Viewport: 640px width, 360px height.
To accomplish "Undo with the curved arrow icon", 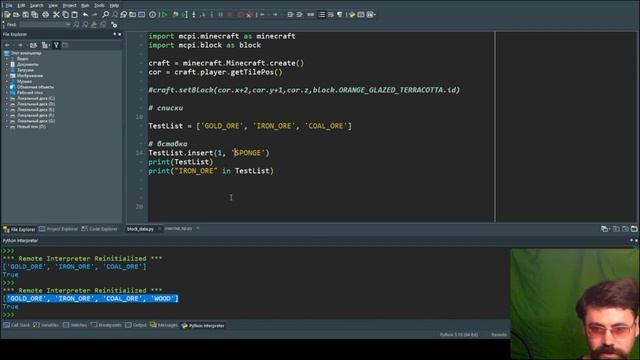I will pos(85,15).
